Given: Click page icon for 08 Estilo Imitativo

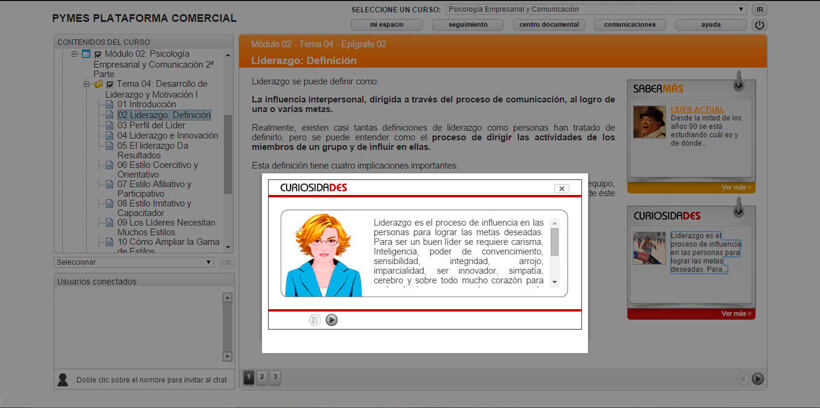Looking at the screenshot, I should click(x=109, y=203).
